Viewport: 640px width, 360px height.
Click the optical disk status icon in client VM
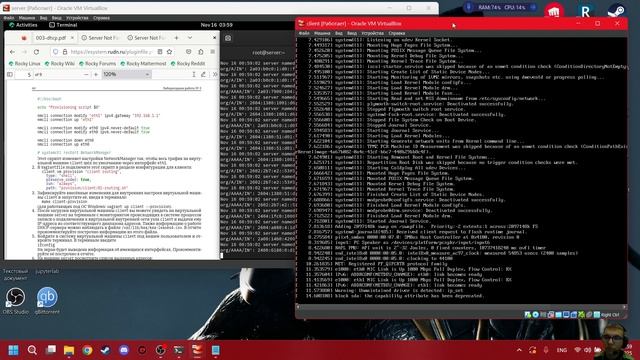(x=536, y=315)
